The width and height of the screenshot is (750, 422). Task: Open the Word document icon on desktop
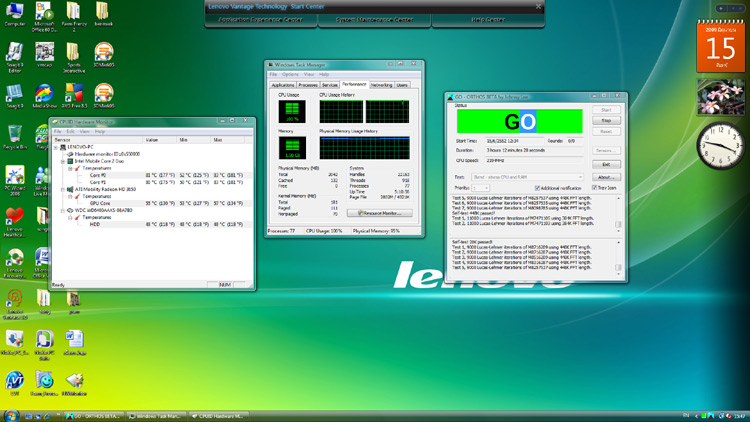click(74, 342)
